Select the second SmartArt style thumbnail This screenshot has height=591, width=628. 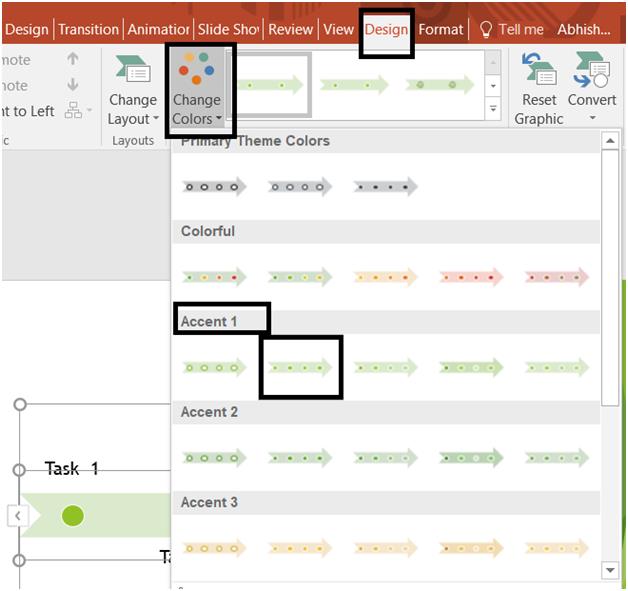[354, 85]
